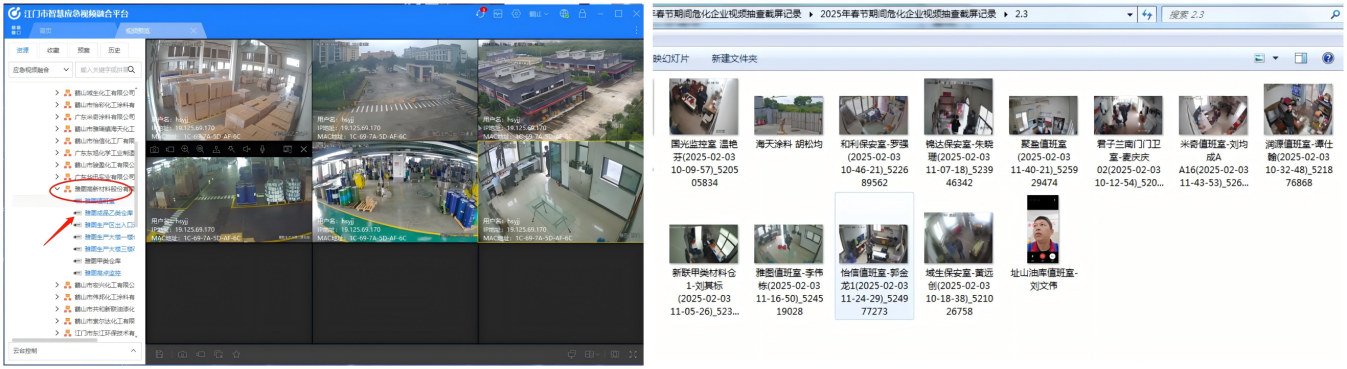Switch to the 收藏 tab
Viewport: 1347px width, 369px height.
point(54,49)
